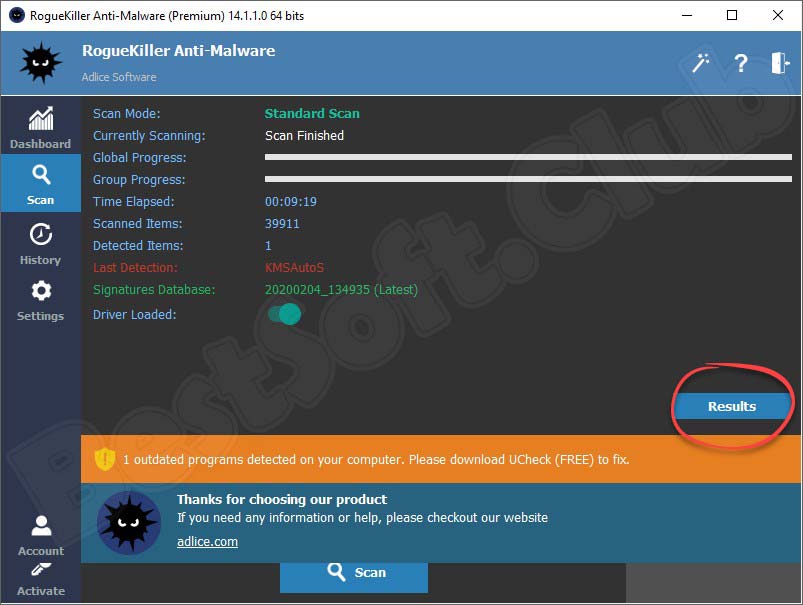Viewport: 803px width, 605px height.
Task: Click the exit door icon in header
Action: (780, 63)
